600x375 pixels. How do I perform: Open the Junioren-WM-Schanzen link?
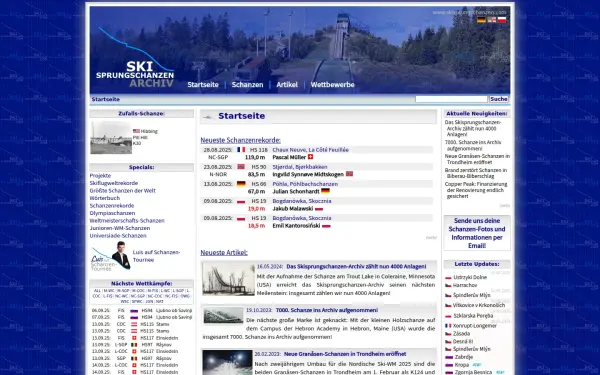[x=120, y=228]
